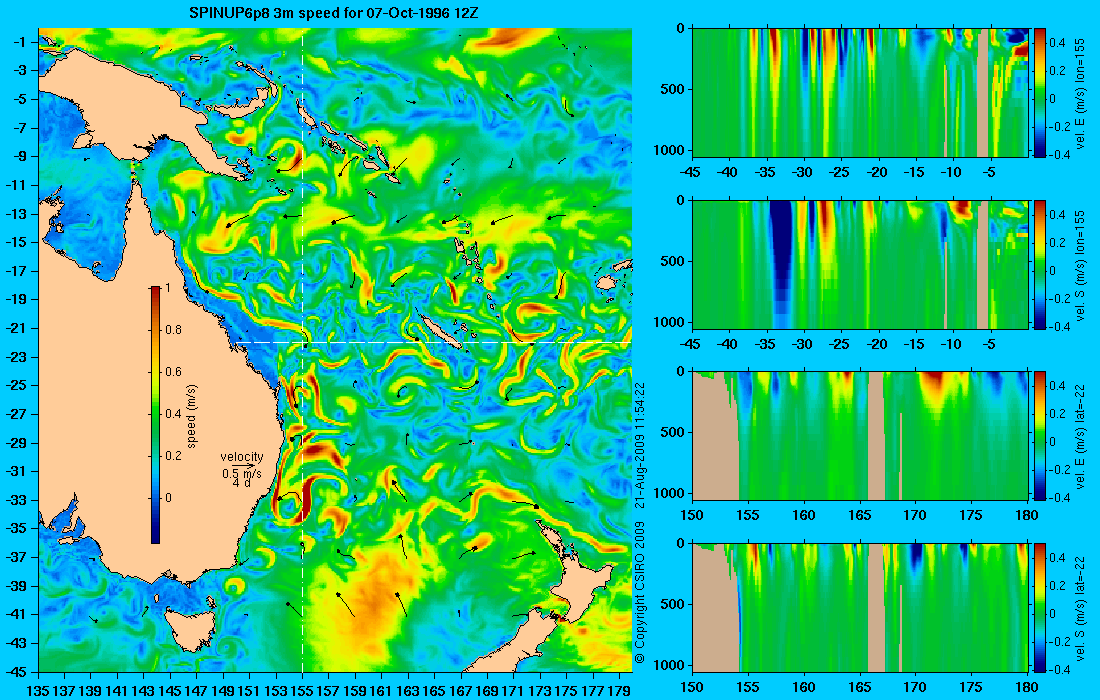Click the "vel. E (m/s) lon=155" label

pos(1081,93)
